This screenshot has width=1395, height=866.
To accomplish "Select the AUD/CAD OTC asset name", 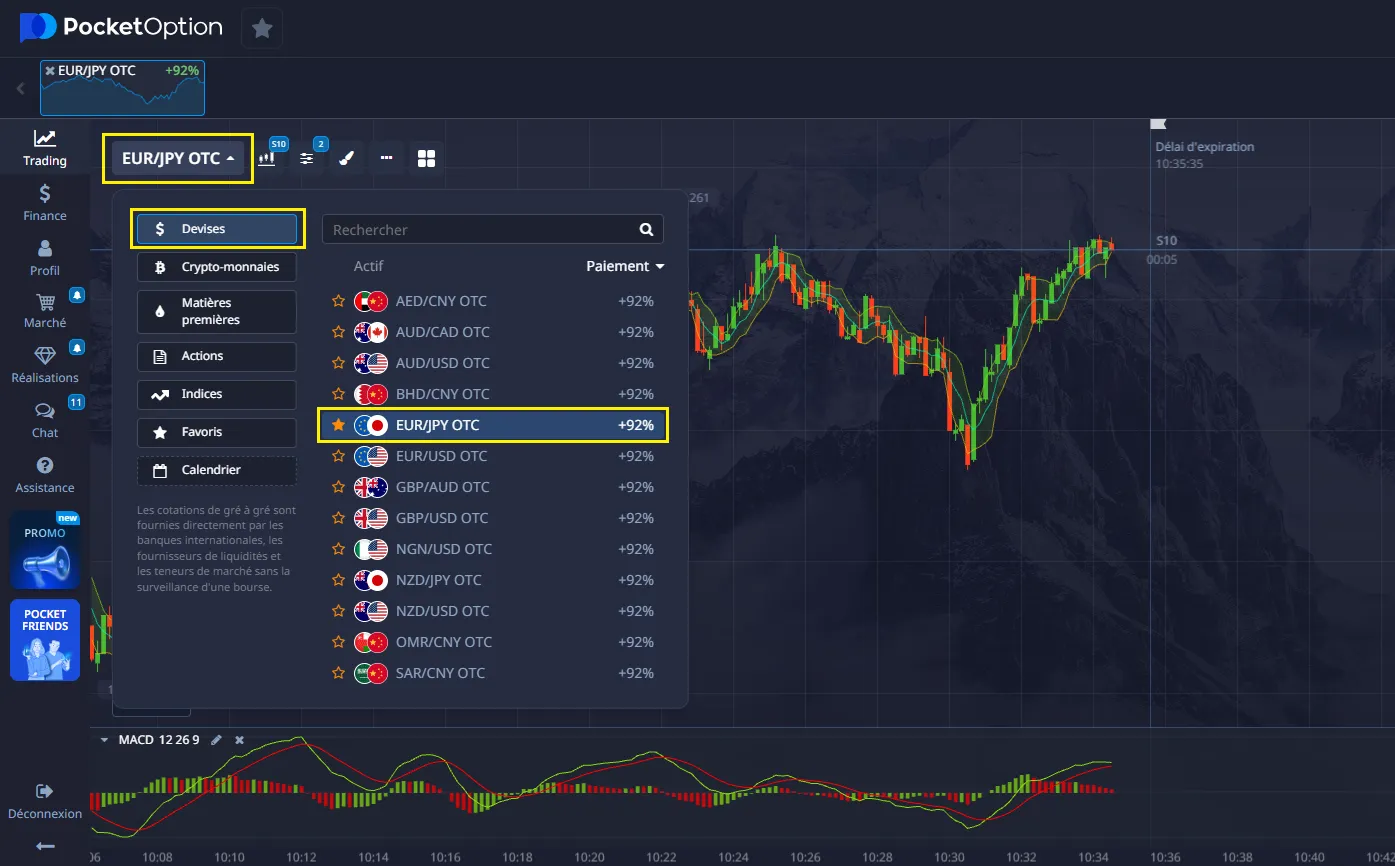I will [443, 332].
